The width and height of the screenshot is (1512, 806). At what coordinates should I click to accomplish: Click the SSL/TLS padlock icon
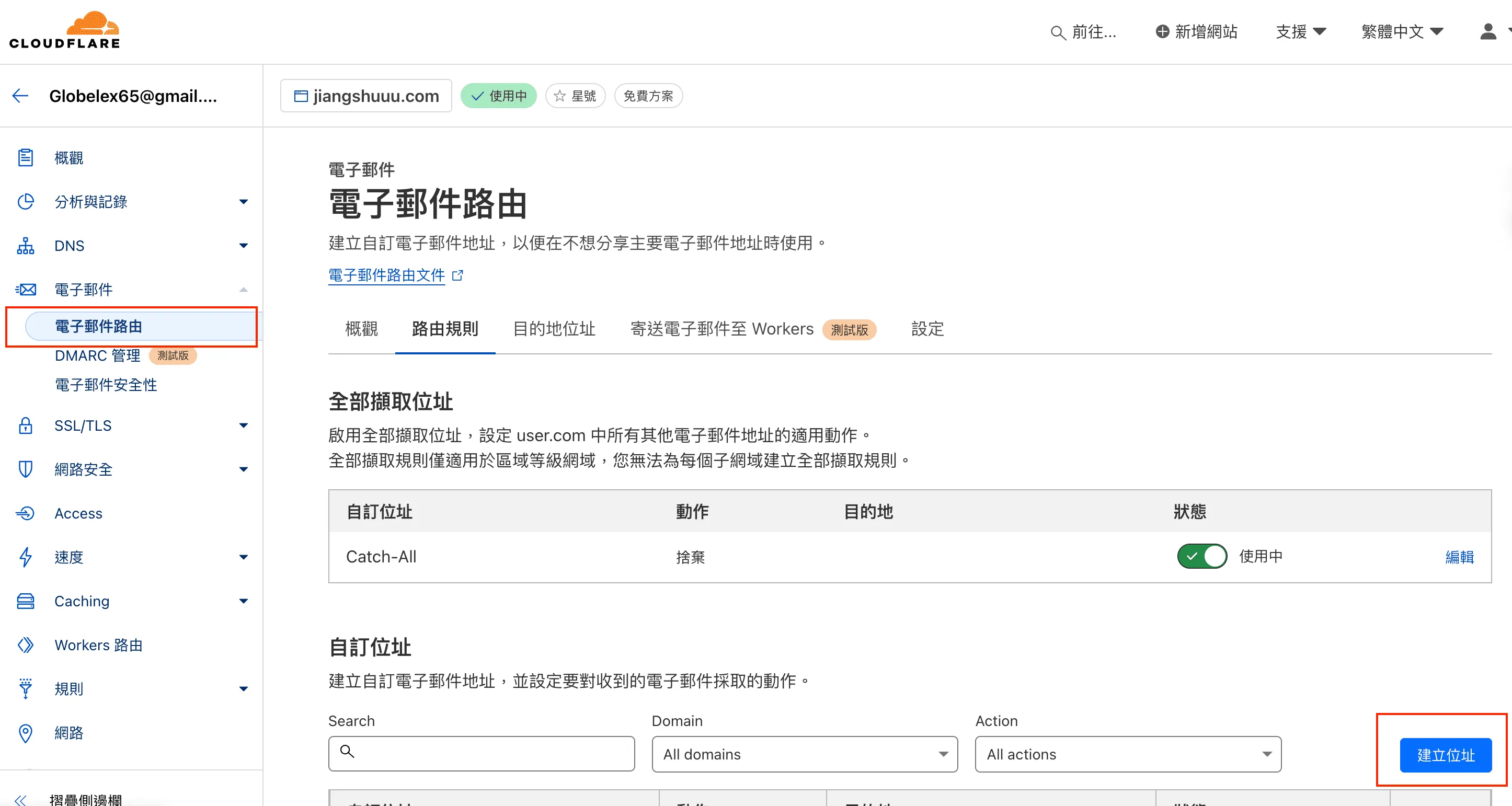tap(25, 425)
